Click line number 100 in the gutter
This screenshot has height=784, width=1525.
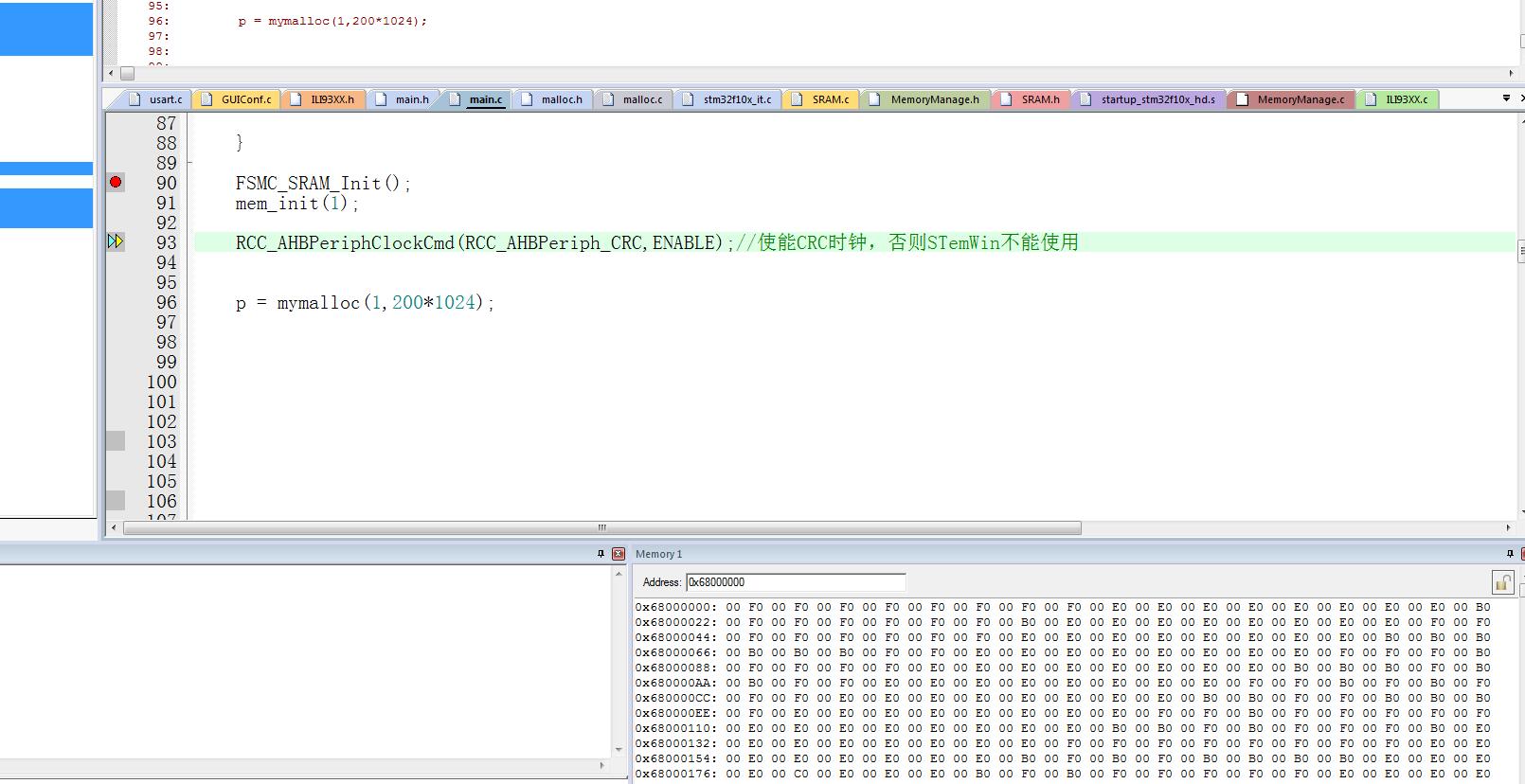tap(161, 382)
